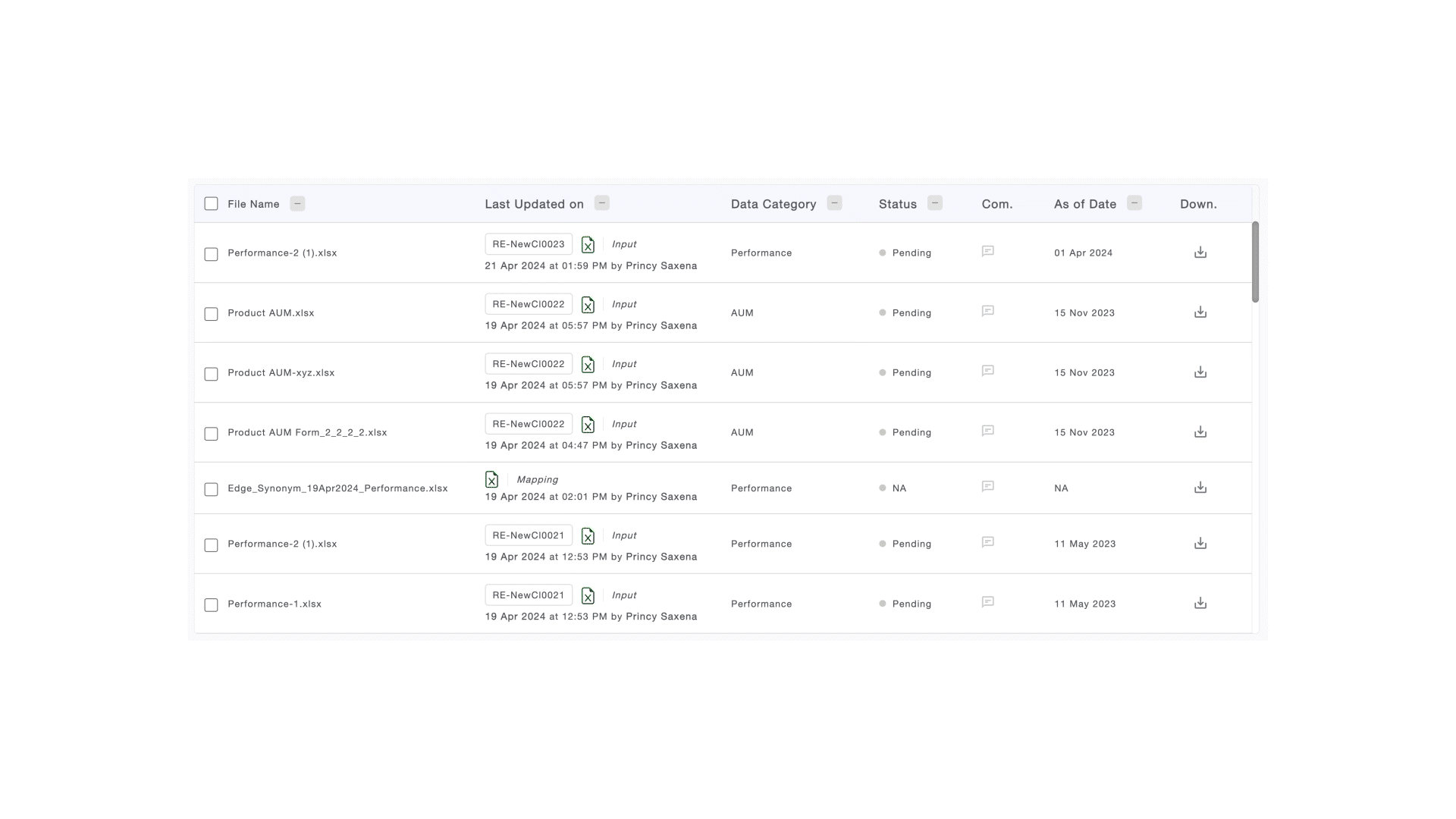Download the Performance-2 (1).xlsx dated 01 Apr 2024

pyautogui.click(x=1200, y=253)
